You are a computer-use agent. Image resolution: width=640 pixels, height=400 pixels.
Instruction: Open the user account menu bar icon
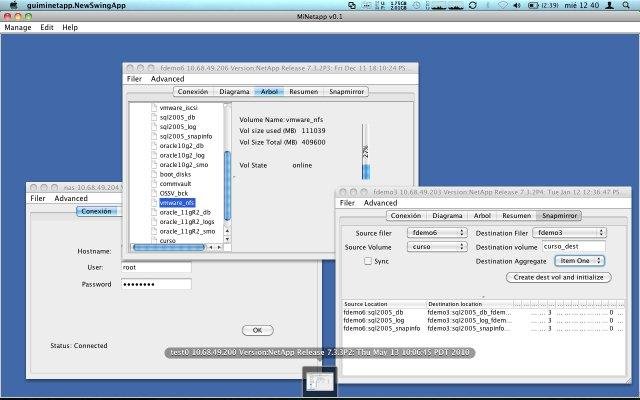point(610,5)
